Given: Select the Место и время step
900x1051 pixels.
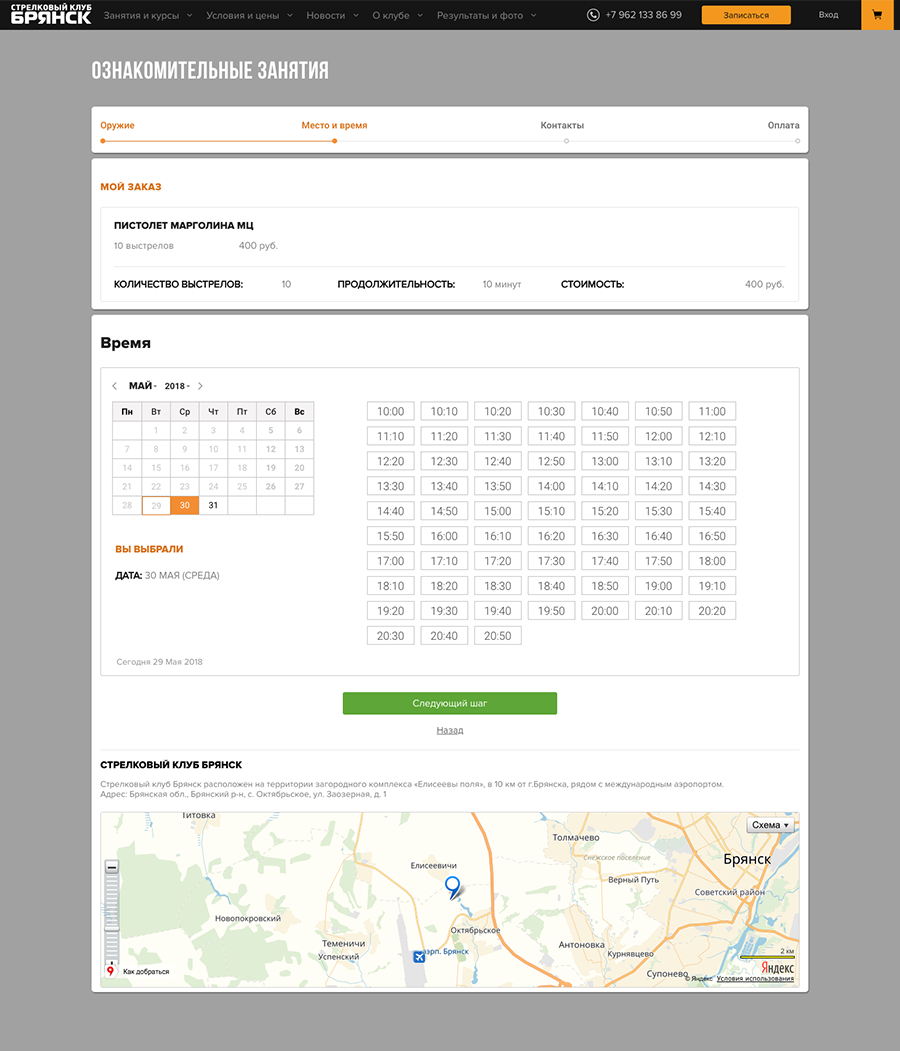Looking at the screenshot, I should click(x=334, y=125).
